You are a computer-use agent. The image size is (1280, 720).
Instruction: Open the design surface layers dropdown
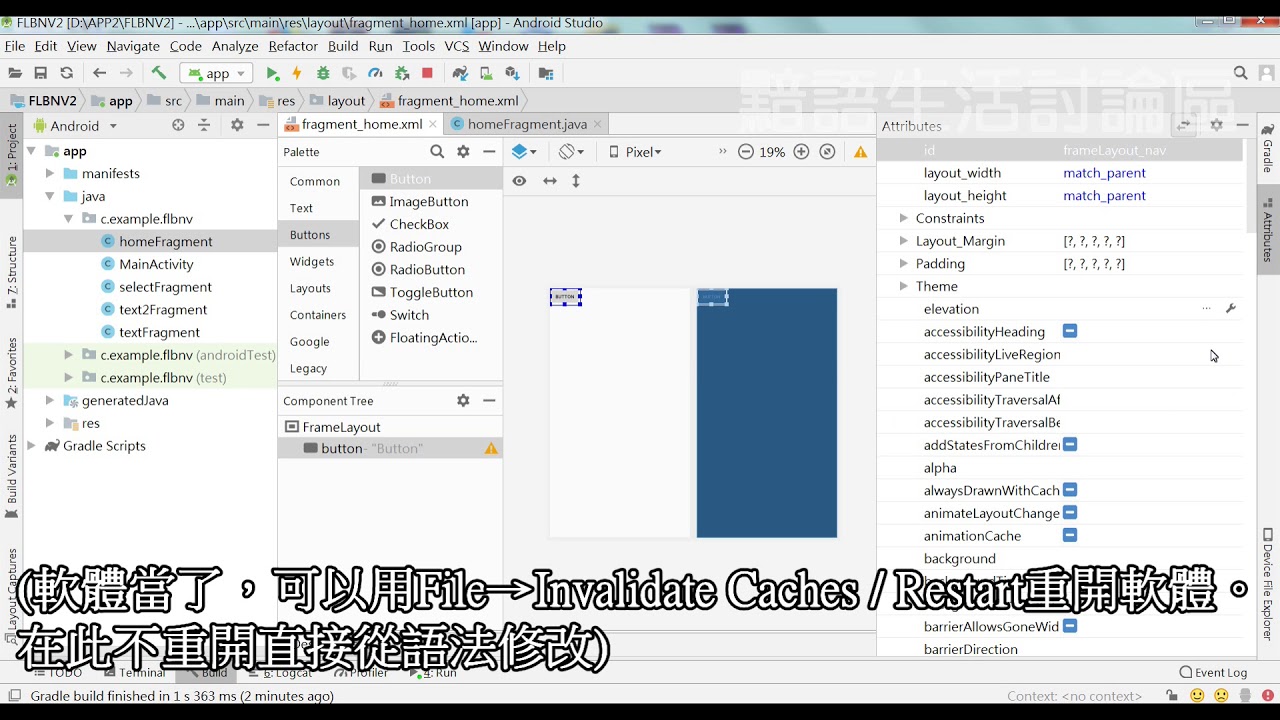pos(524,152)
